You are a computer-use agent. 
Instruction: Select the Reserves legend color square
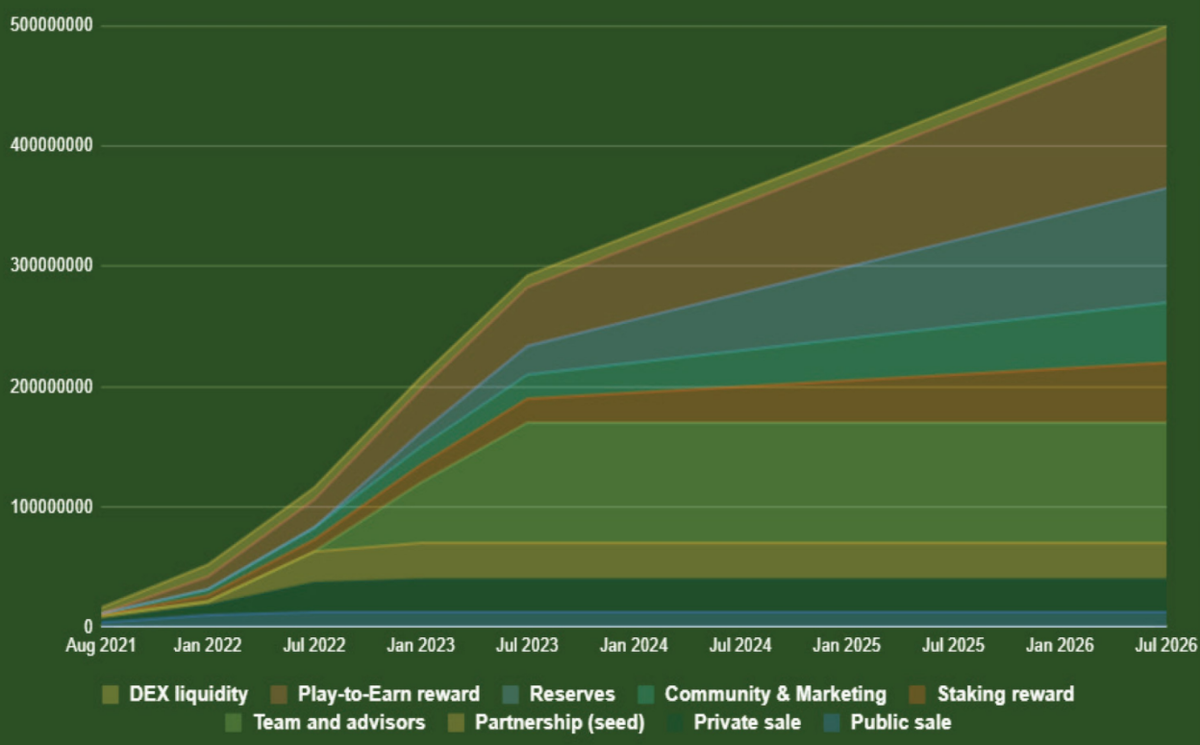tap(510, 694)
